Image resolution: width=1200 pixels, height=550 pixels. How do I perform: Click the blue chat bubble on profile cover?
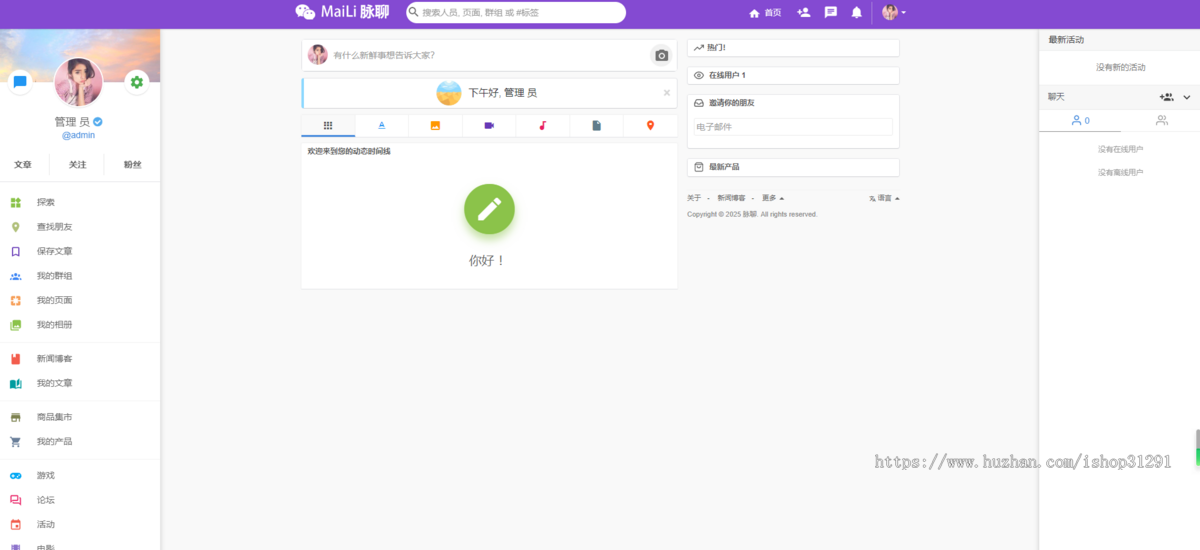click(x=20, y=83)
